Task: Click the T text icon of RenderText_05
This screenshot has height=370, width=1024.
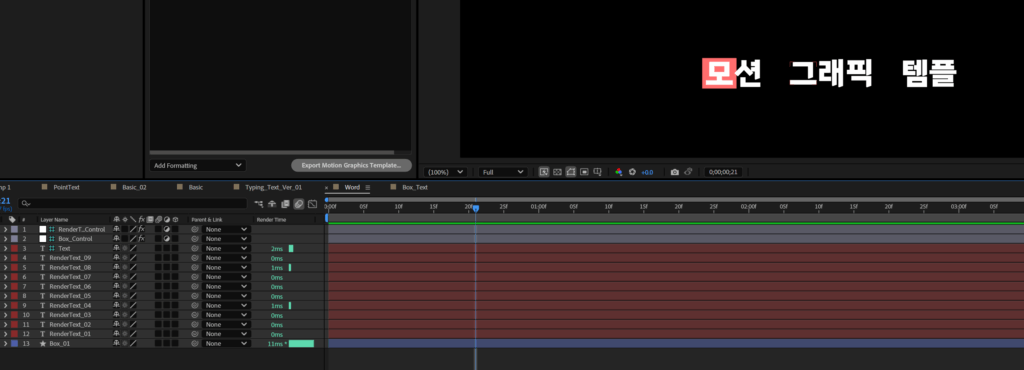Action: 43,296
